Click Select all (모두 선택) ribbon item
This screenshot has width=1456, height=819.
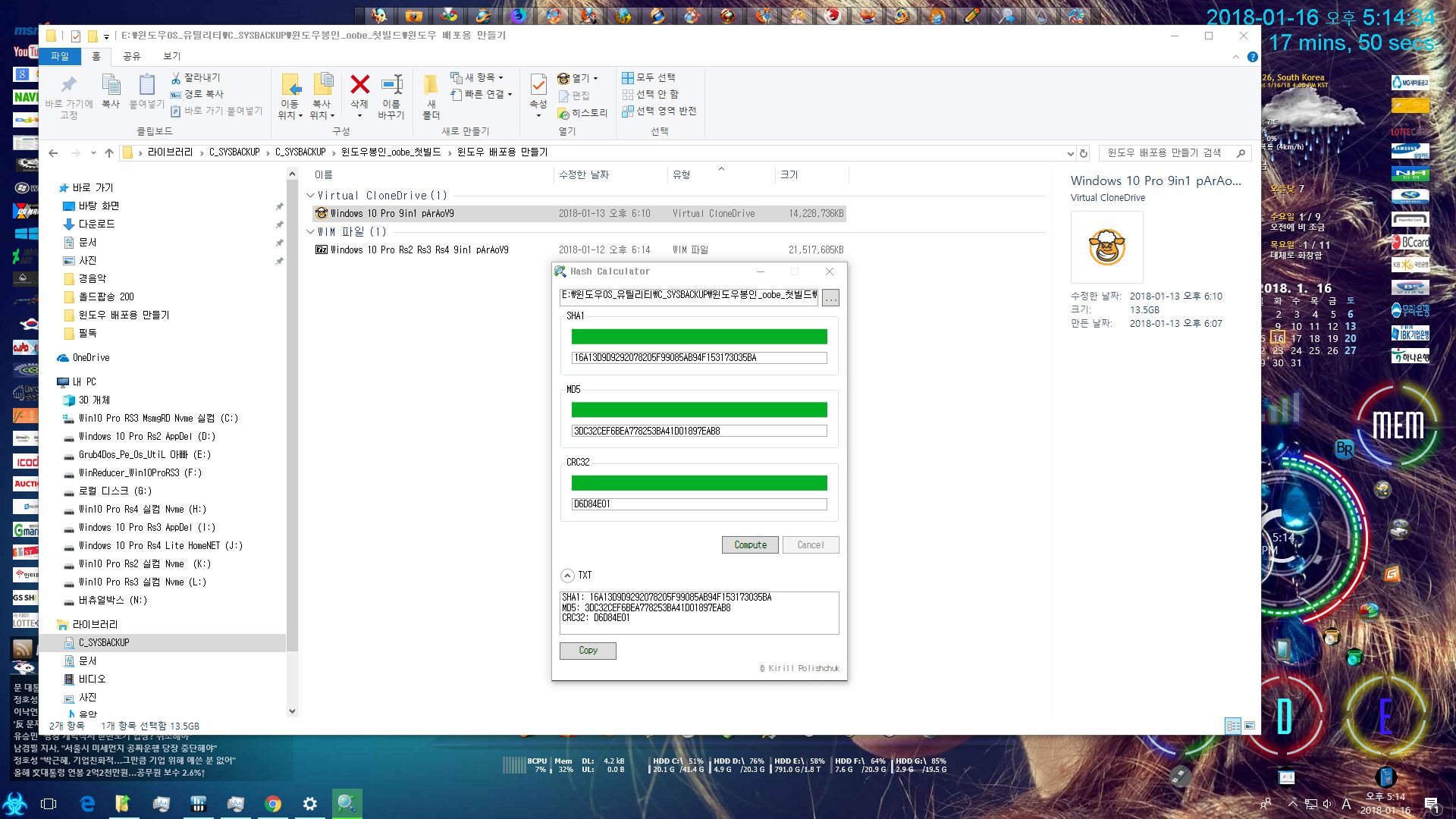coord(648,77)
